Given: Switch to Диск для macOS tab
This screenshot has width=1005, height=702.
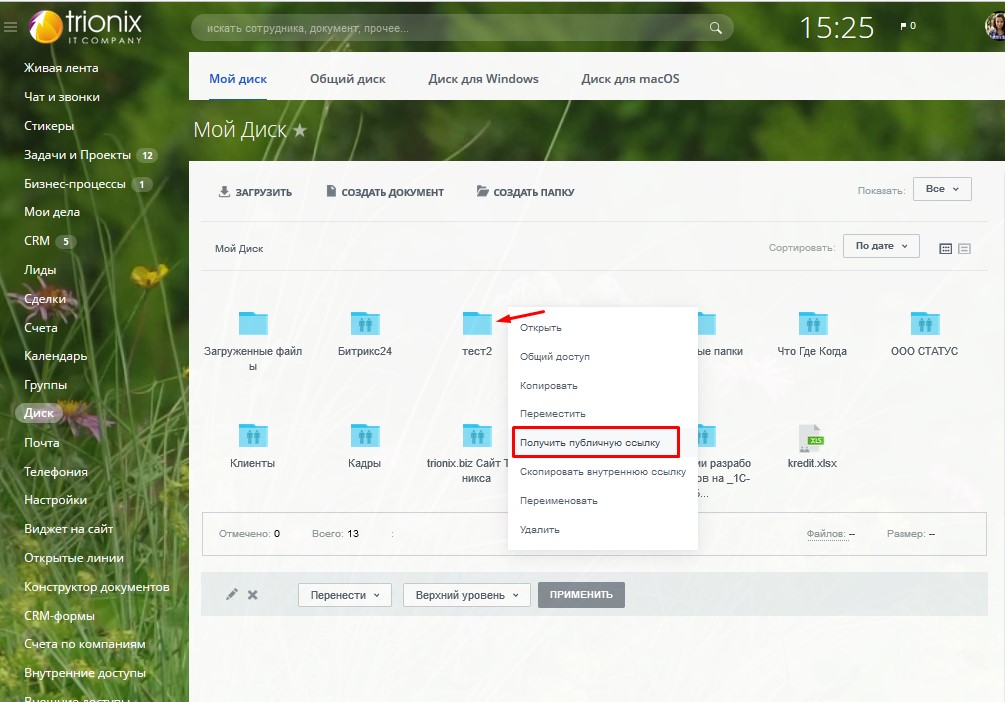Looking at the screenshot, I should point(630,79).
